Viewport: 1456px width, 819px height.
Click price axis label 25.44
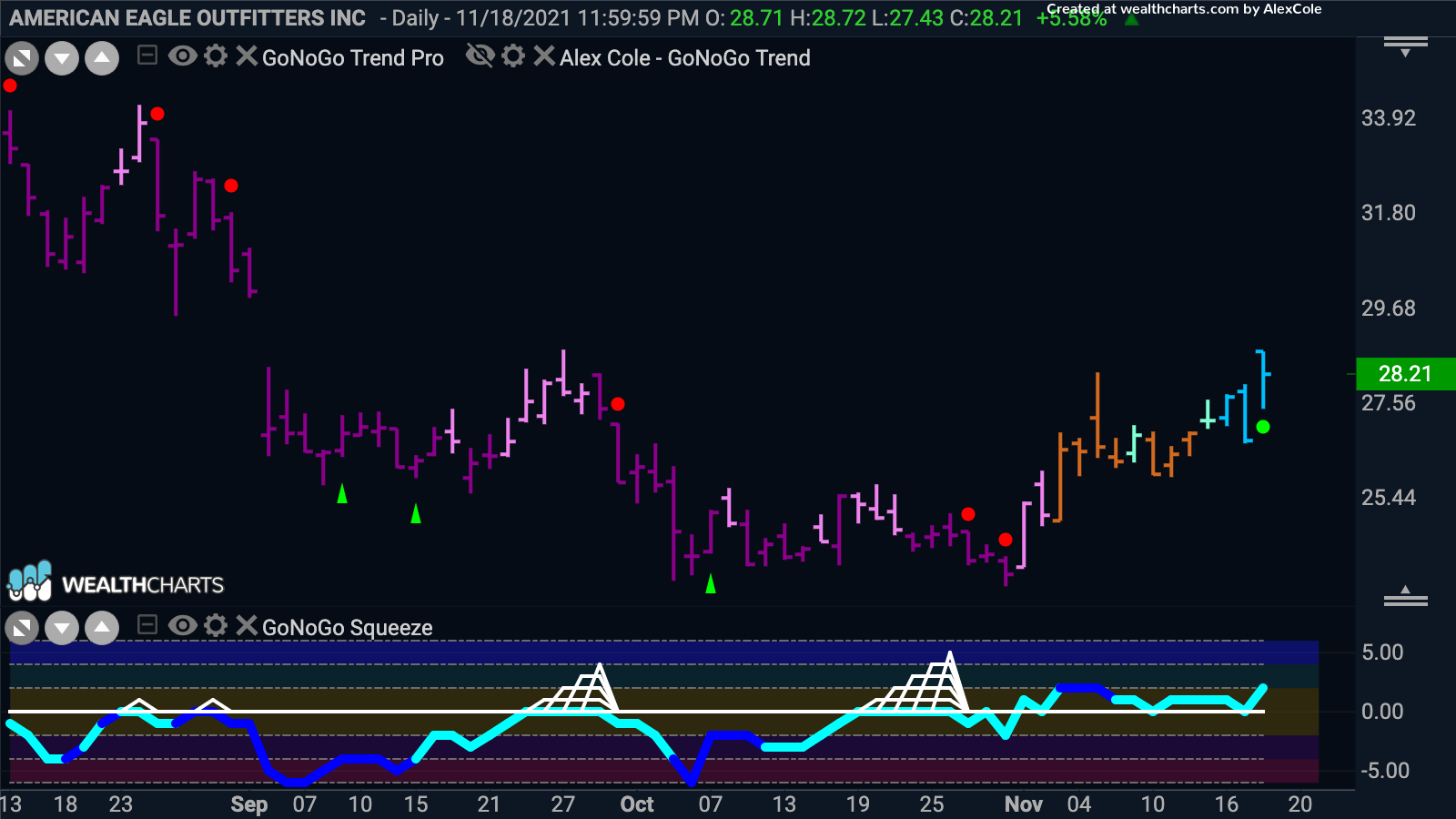1389,498
